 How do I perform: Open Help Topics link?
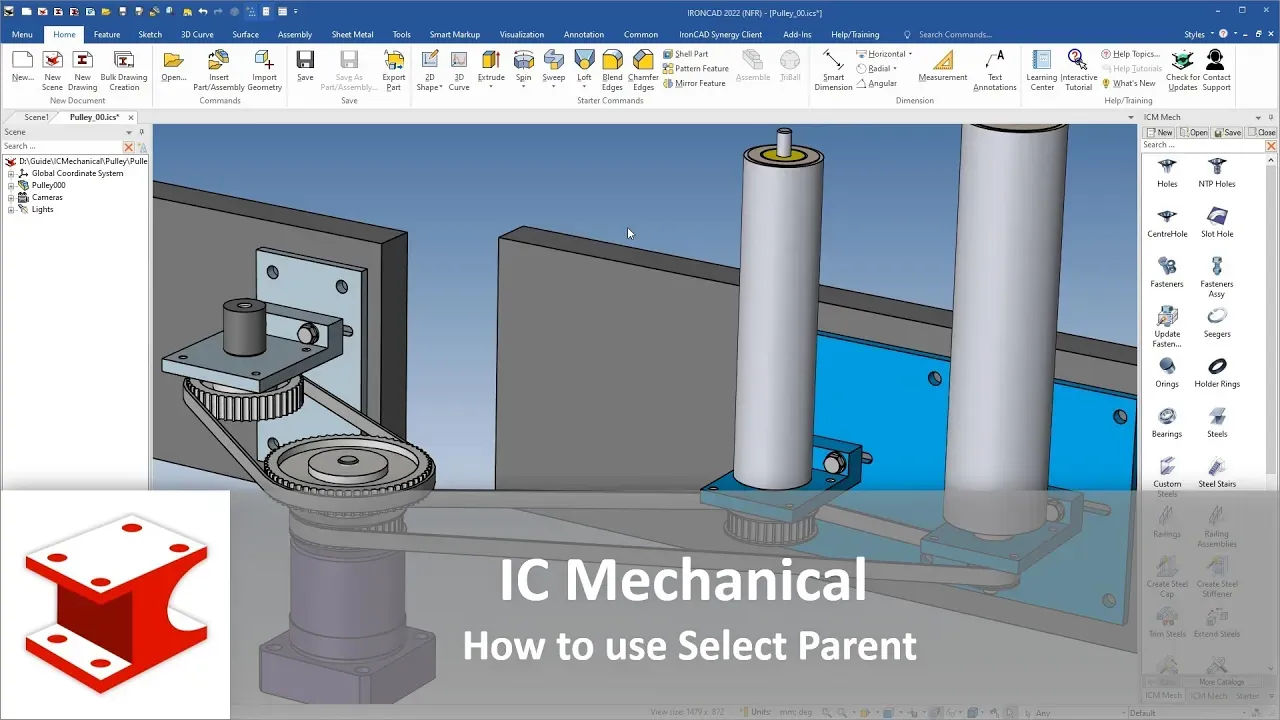point(1130,54)
